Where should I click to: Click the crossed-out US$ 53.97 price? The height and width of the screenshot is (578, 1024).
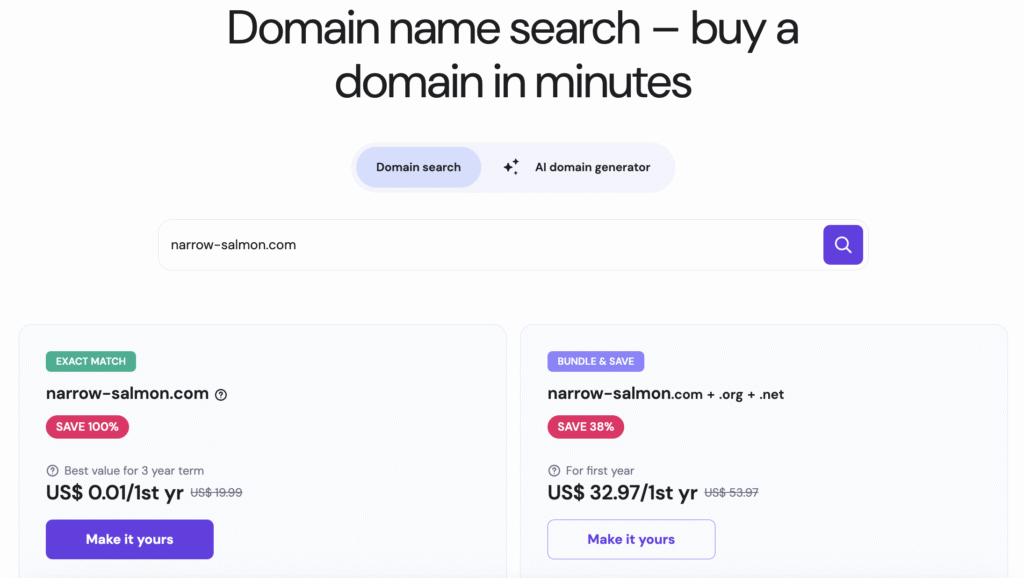(730, 492)
